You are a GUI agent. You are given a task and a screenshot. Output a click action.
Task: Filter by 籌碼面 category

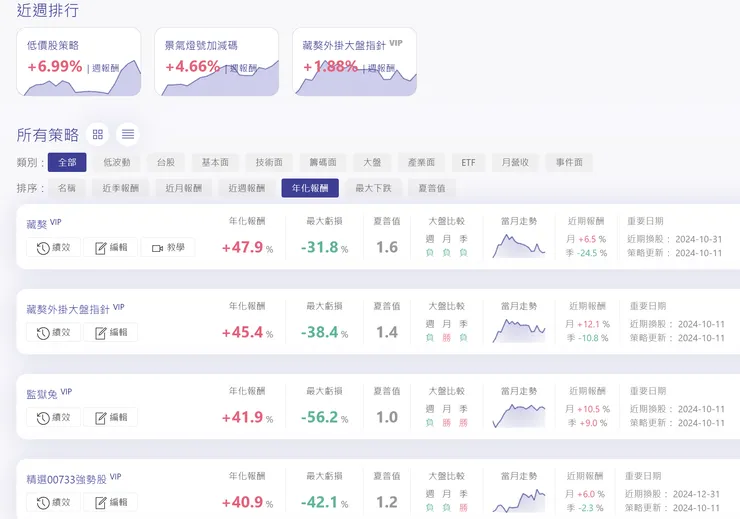323,162
